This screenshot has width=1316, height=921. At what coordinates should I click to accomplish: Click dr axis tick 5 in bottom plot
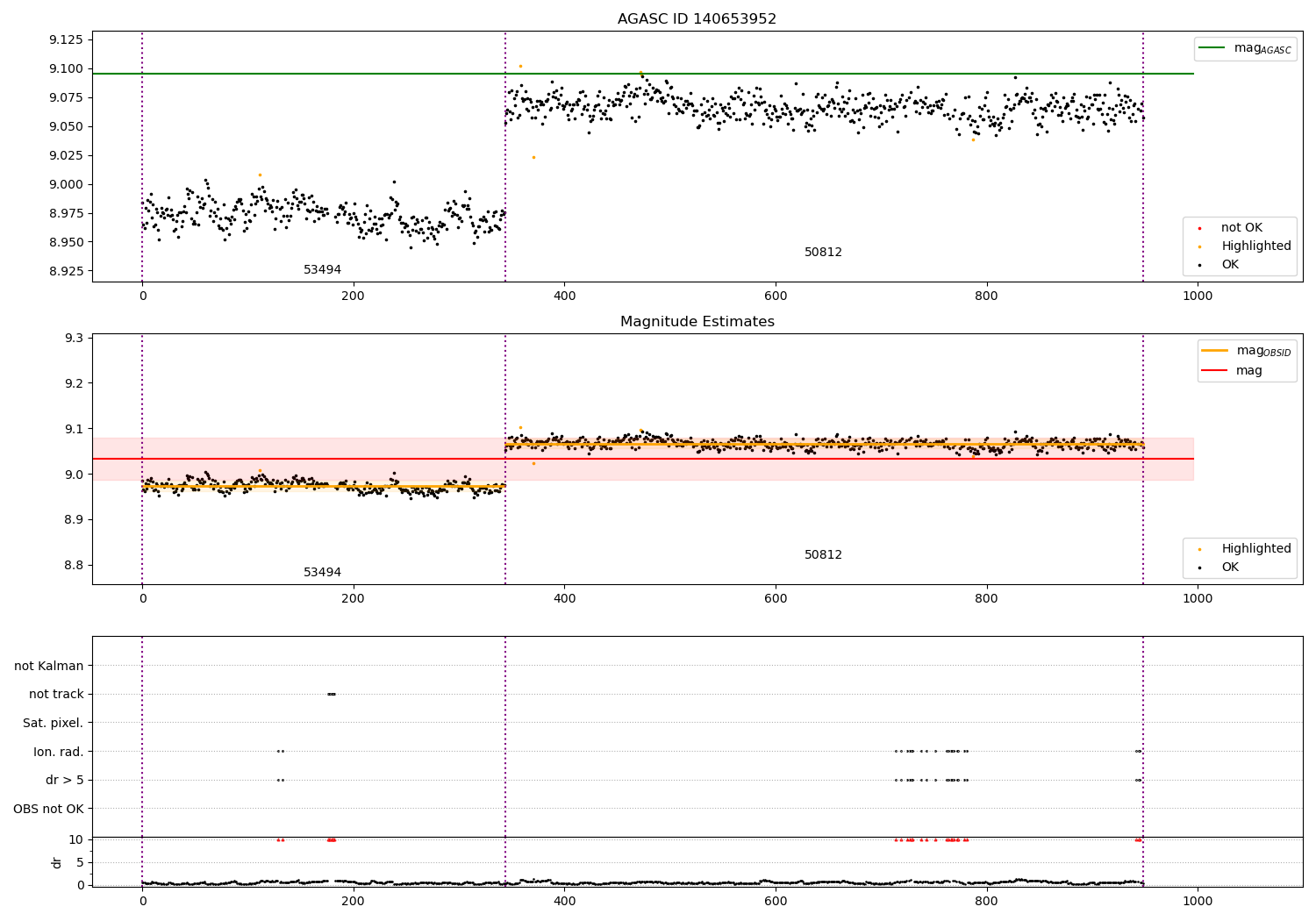[x=80, y=862]
